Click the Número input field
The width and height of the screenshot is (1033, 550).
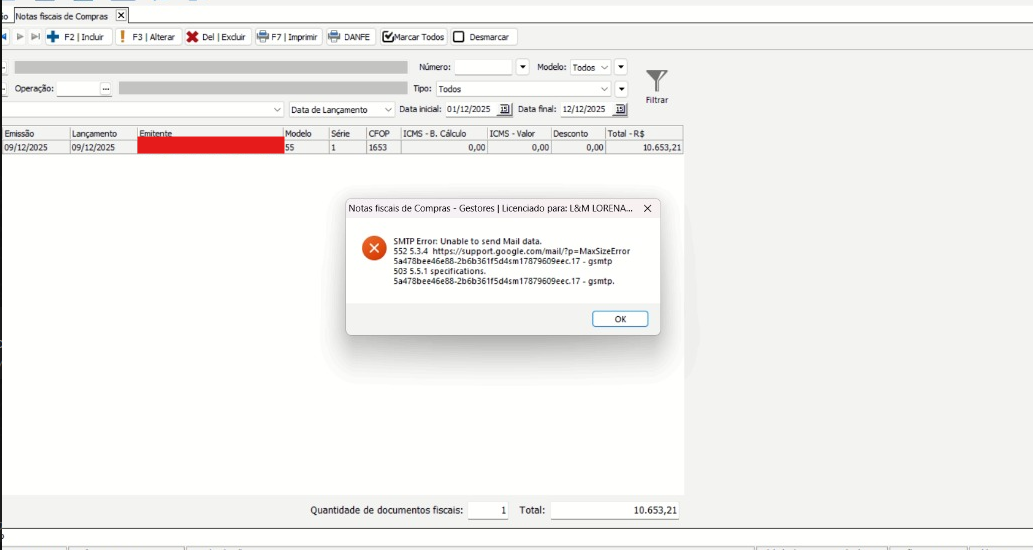(483, 68)
